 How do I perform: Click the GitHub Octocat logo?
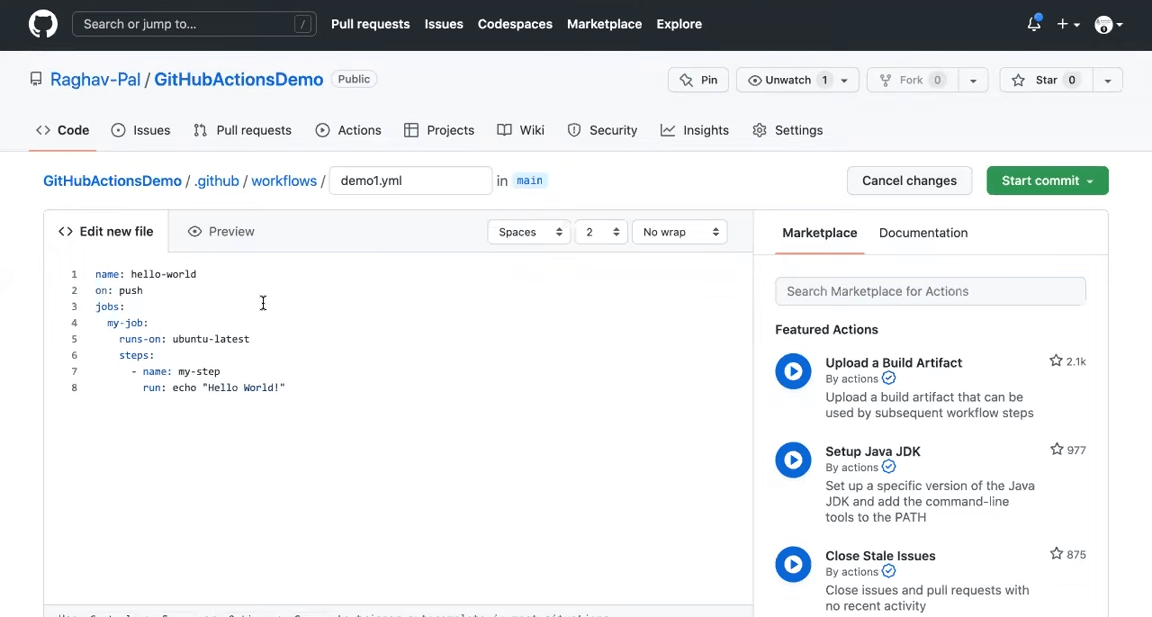pos(43,24)
